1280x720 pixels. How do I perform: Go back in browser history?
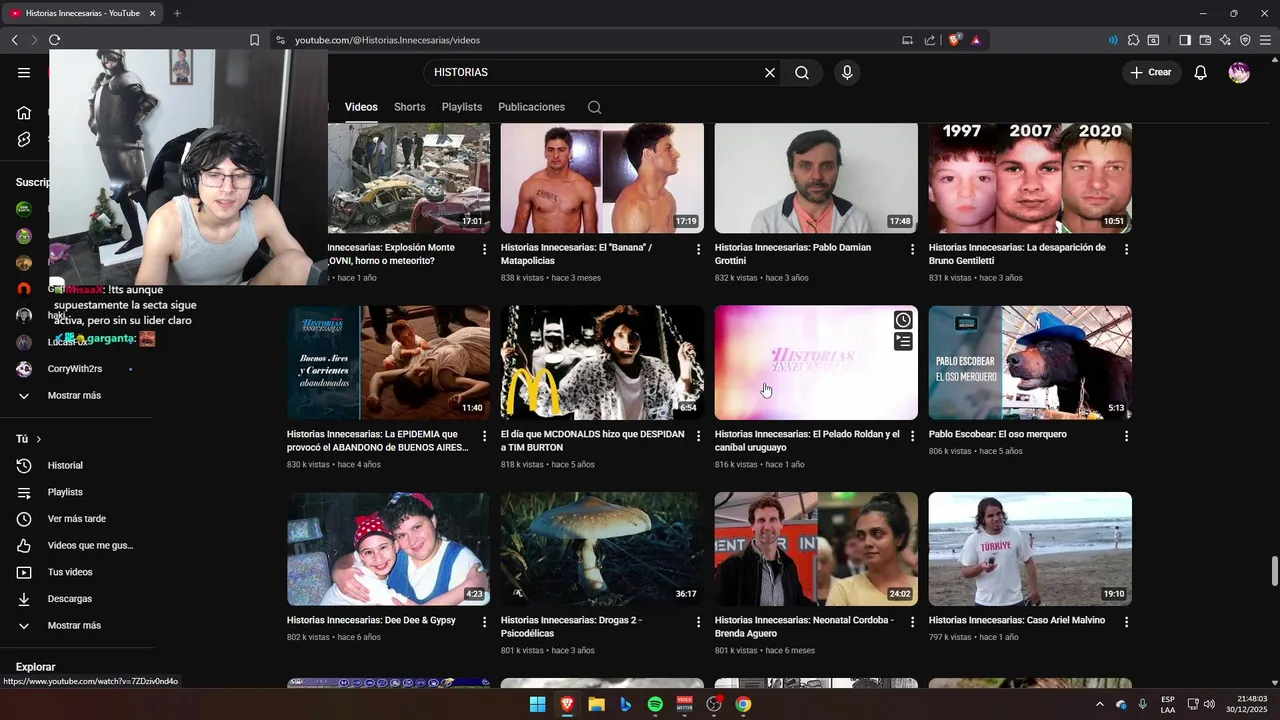pos(14,40)
